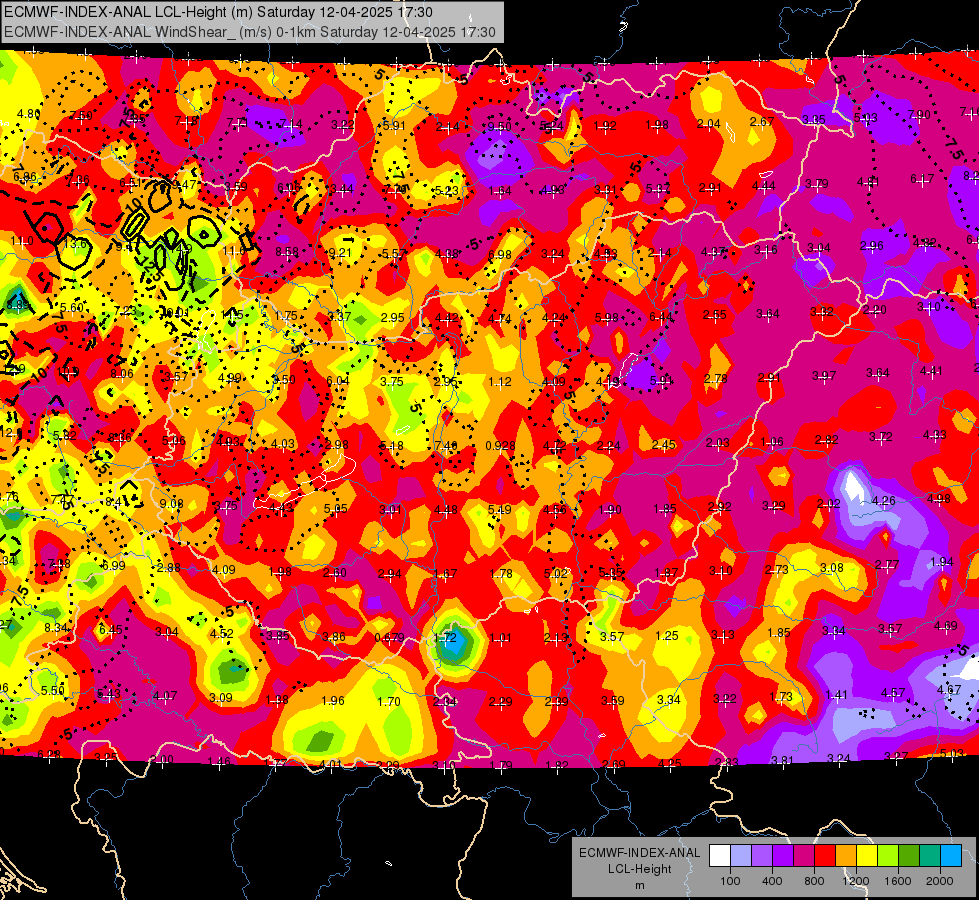Click the grid value 1.41

click(836, 695)
